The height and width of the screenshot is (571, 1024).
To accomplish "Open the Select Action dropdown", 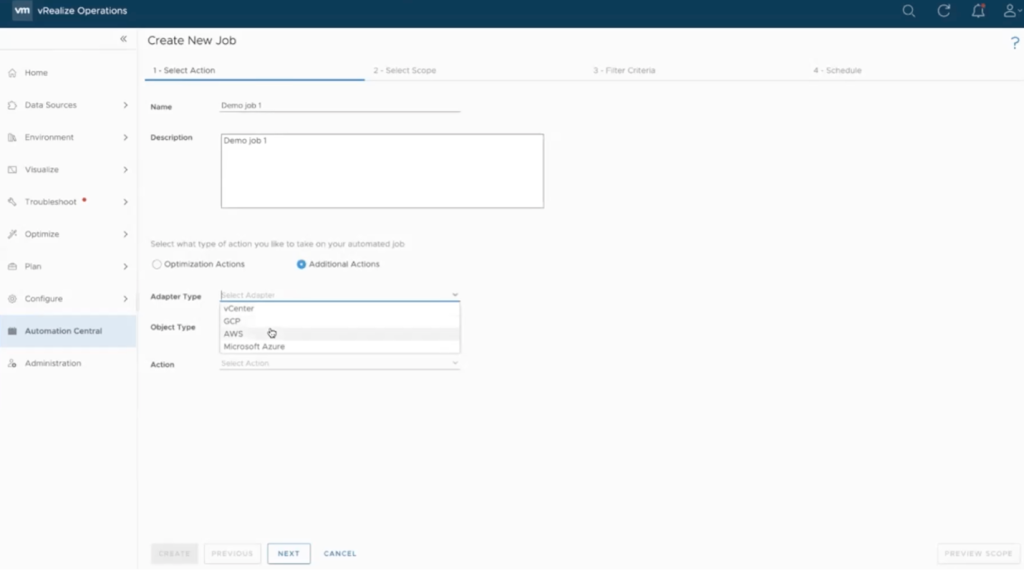I will click(x=339, y=364).
